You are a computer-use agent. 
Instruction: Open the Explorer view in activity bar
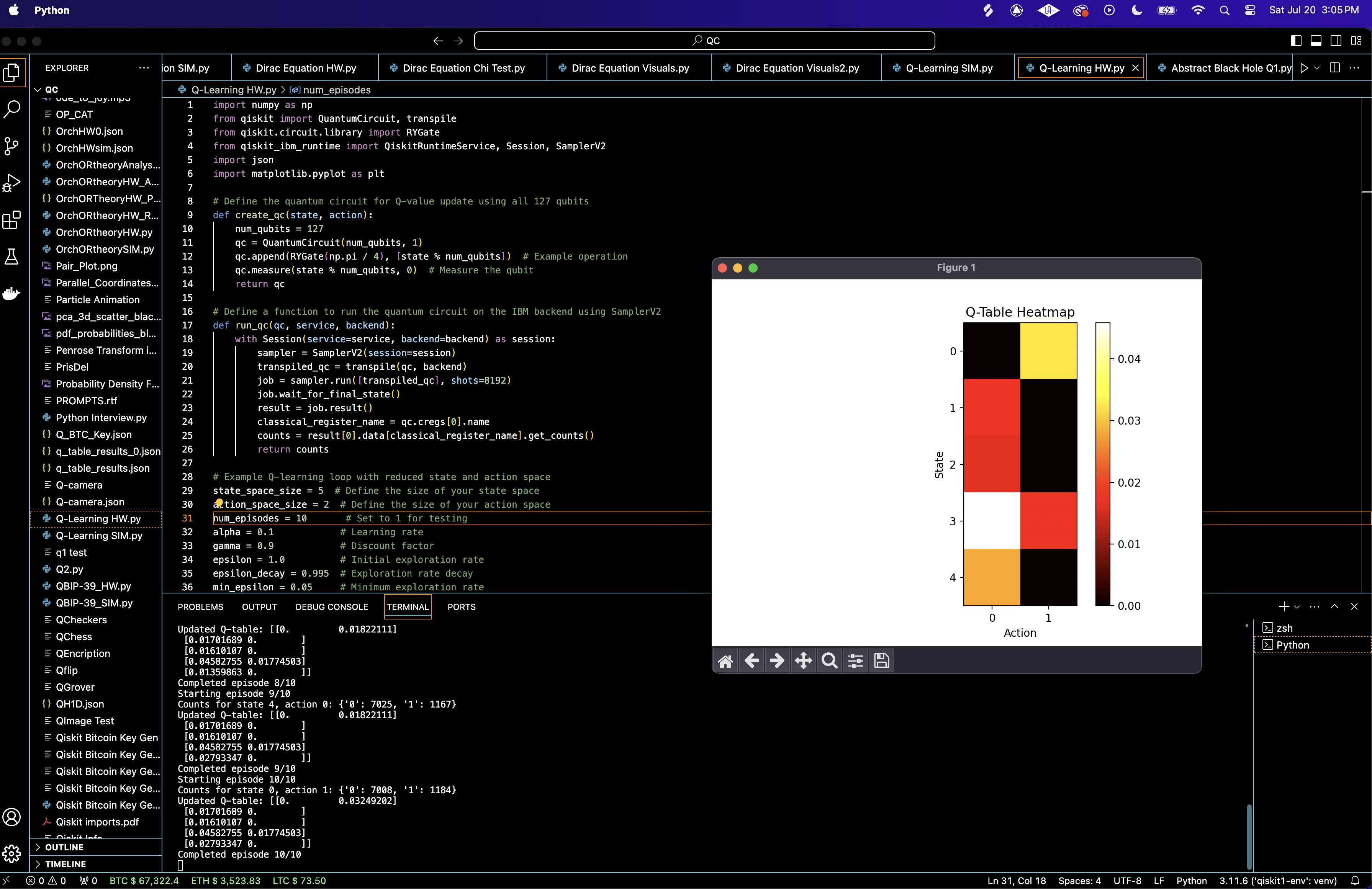click(12, 73)
